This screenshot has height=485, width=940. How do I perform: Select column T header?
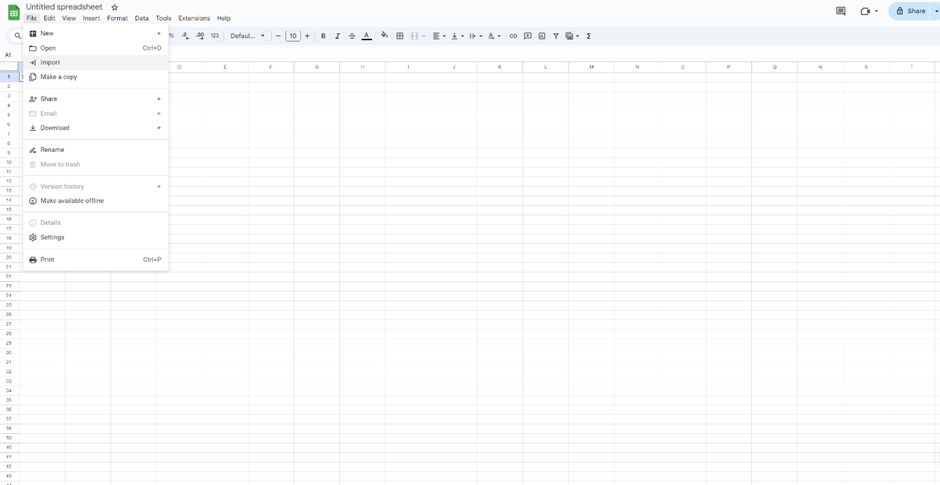[911, 67]
